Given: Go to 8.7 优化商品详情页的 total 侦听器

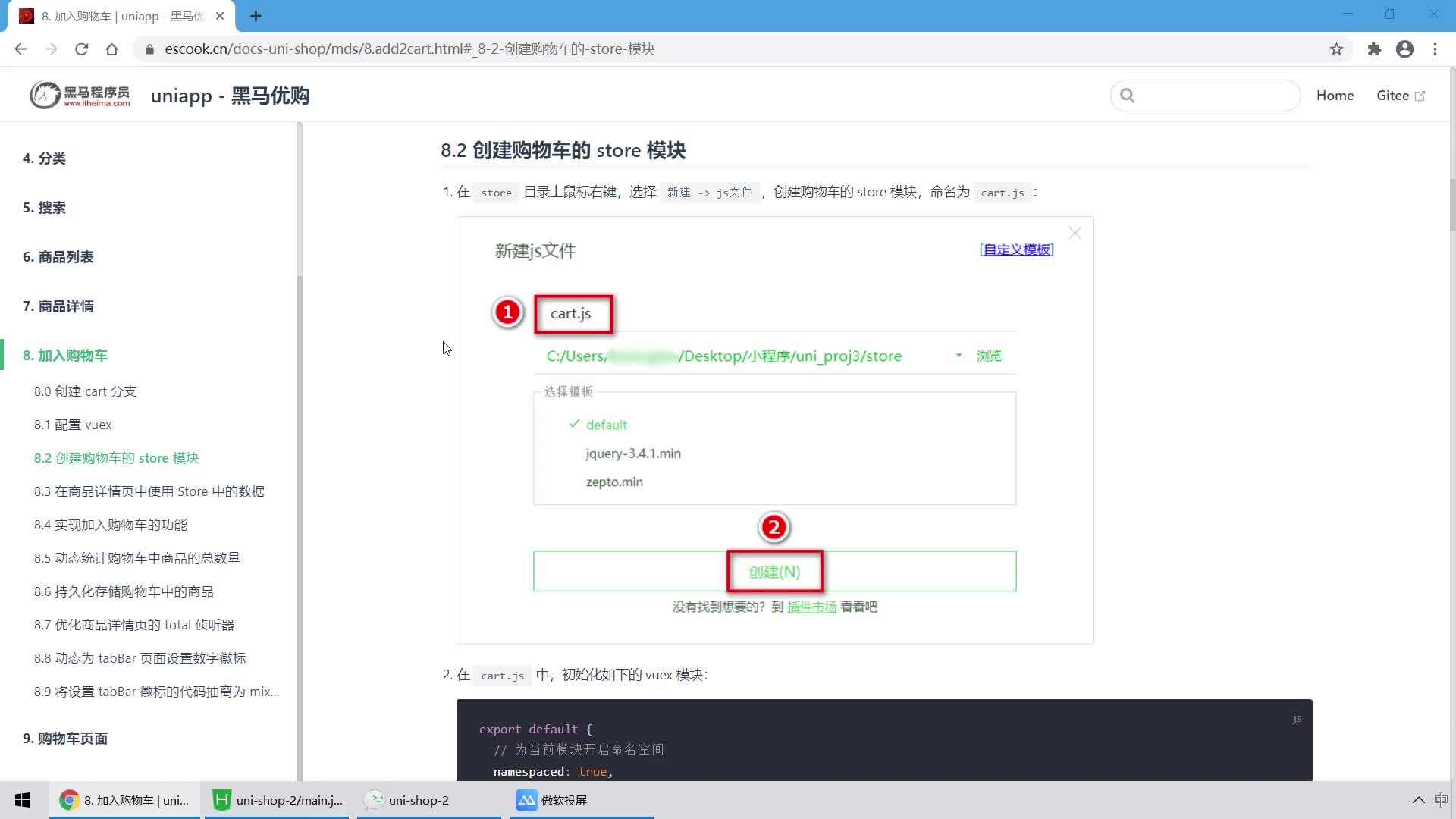Looking at the screenshot, I should [x=134, y=625].
